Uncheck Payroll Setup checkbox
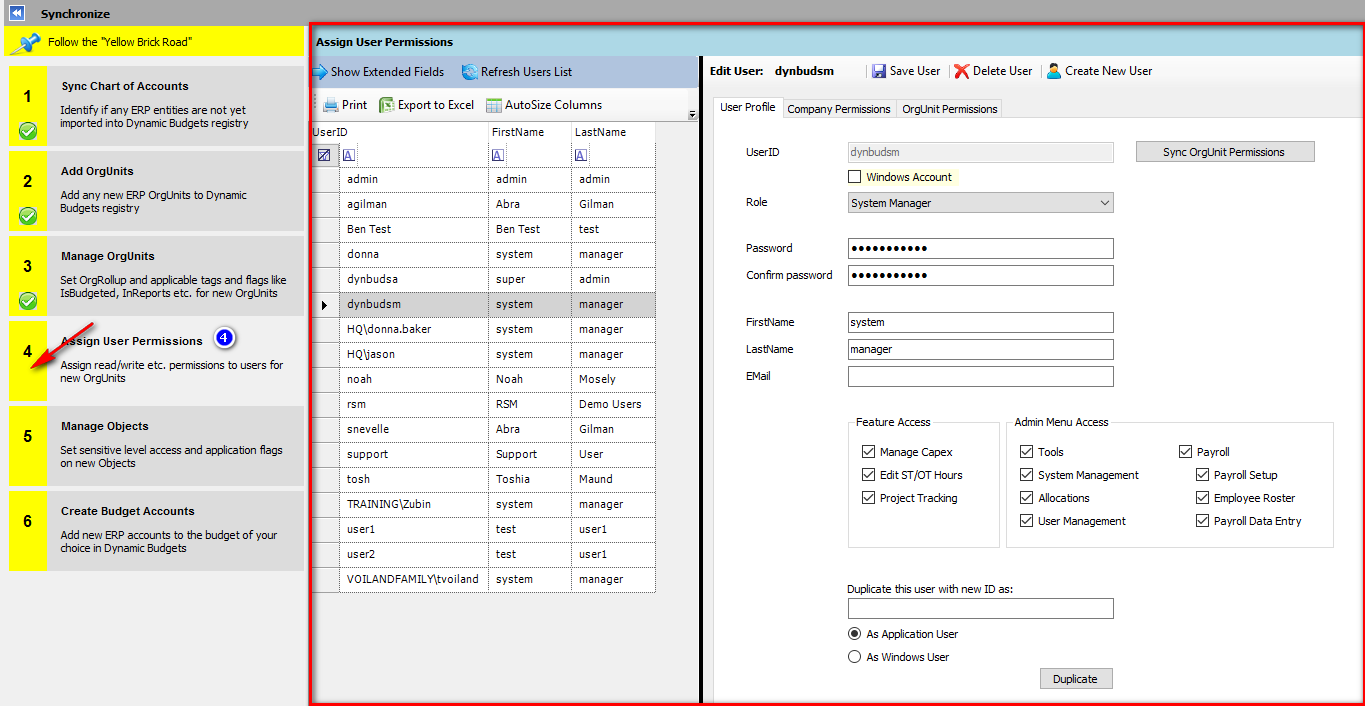 coord(1202,475)
